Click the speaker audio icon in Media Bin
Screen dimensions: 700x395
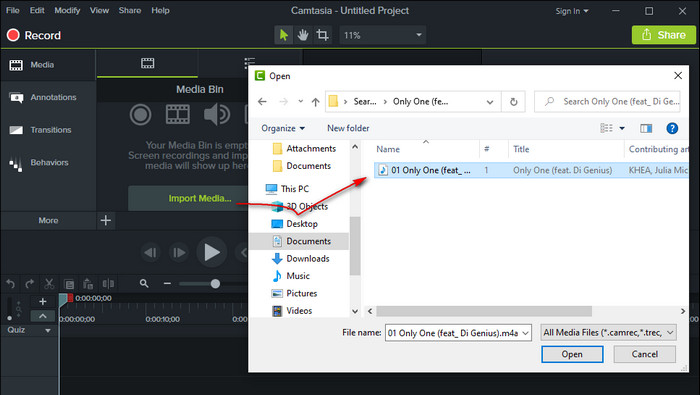pos(217,115)
